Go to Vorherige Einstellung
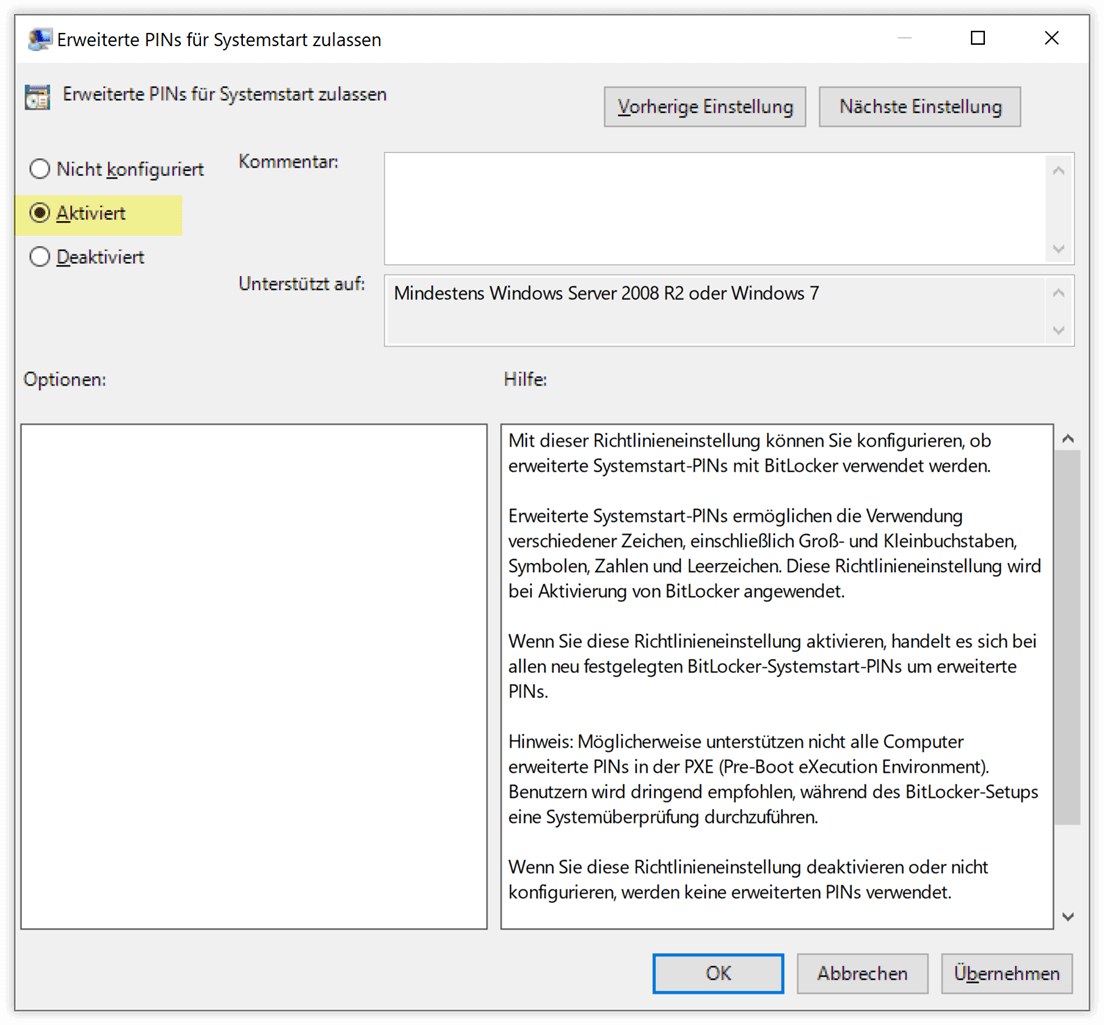Image resolution: width=1104 pixels, height=1025 pixels. (705, 106)
